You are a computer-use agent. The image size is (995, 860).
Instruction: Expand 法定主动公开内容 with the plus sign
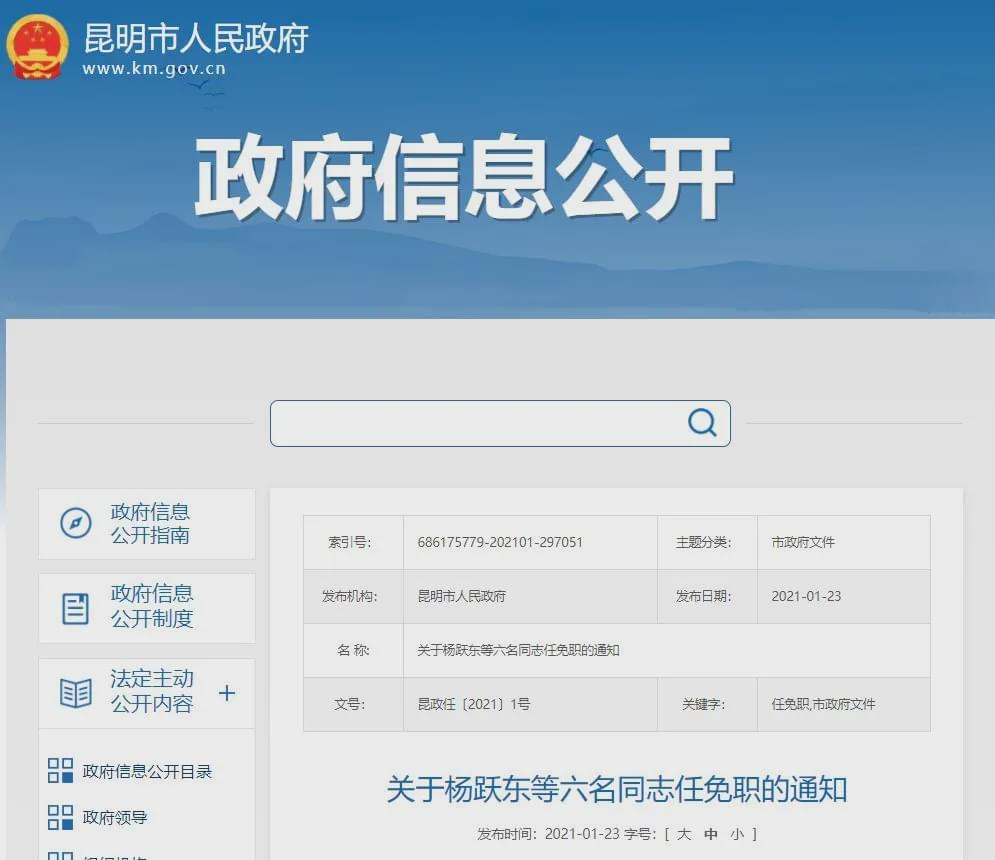coord(227,692)
